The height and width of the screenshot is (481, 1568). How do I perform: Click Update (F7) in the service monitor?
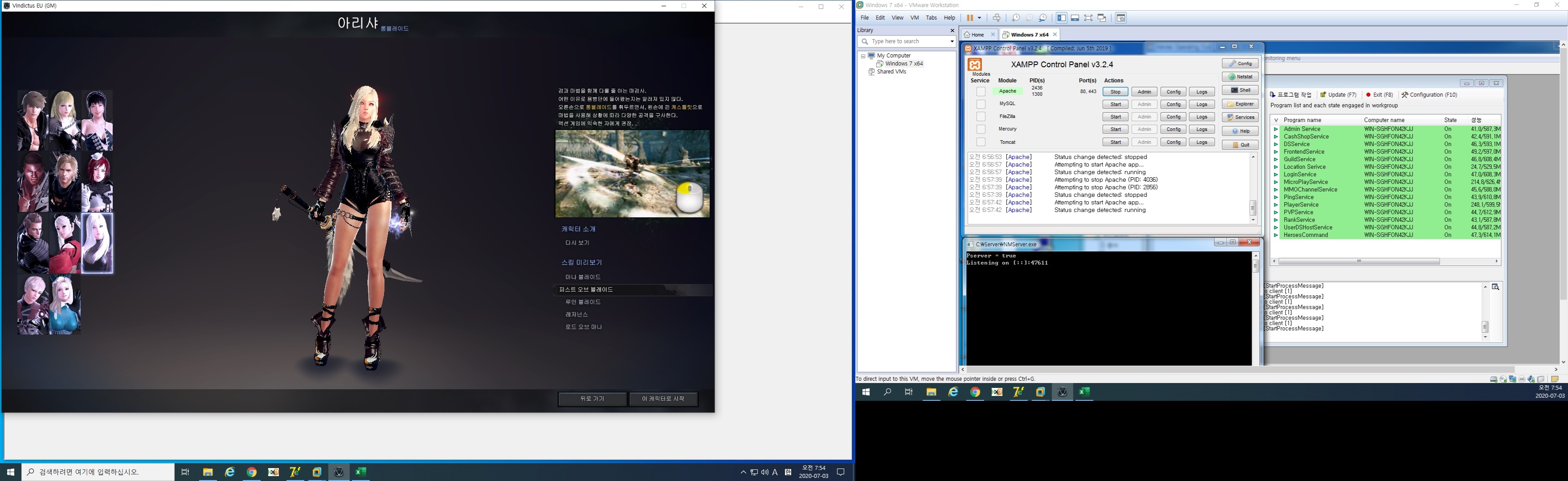(1338, 95)
